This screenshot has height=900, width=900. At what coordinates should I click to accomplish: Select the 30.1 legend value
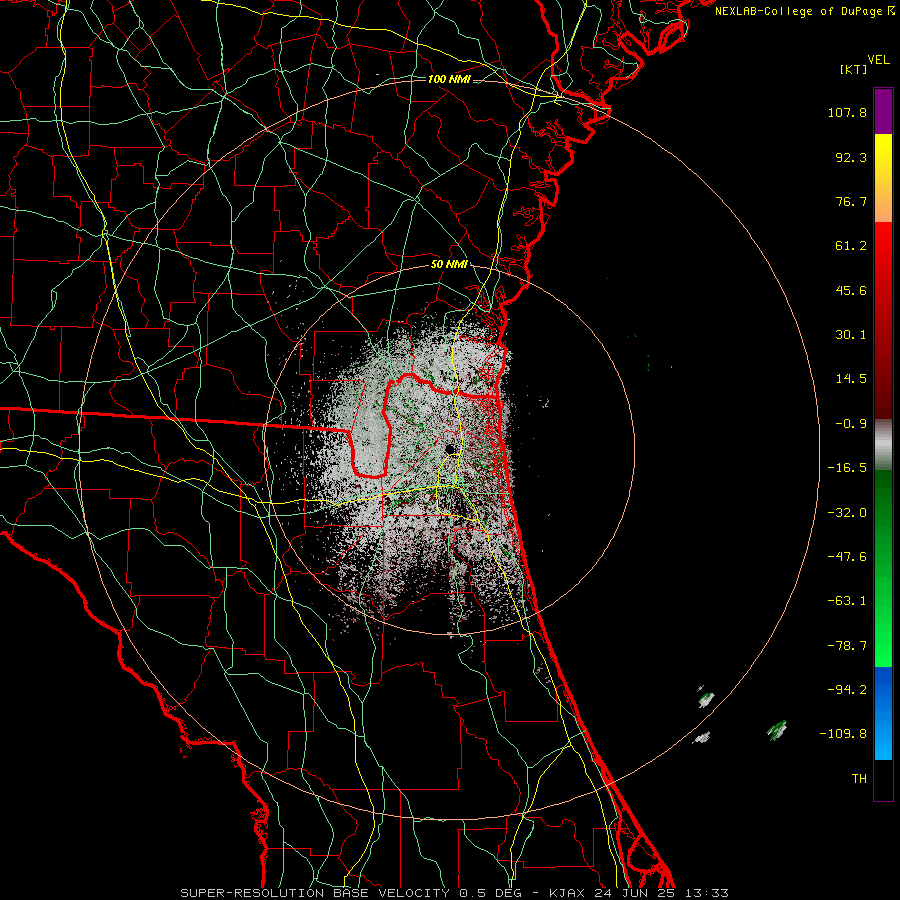tap(851, 335)
